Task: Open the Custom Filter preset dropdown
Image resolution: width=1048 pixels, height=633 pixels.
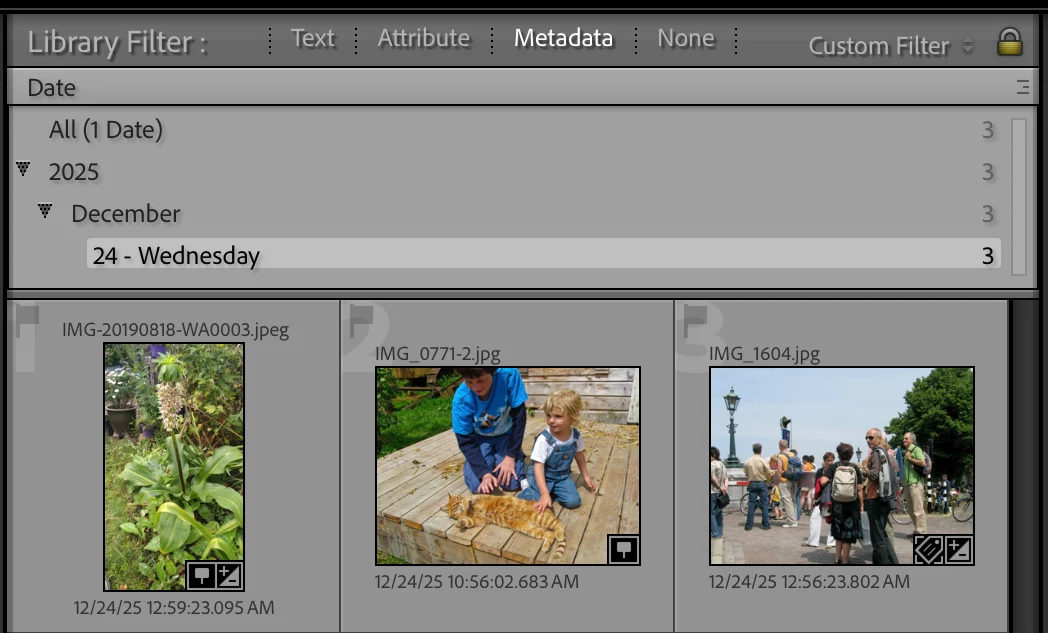Action: [891, 46]
